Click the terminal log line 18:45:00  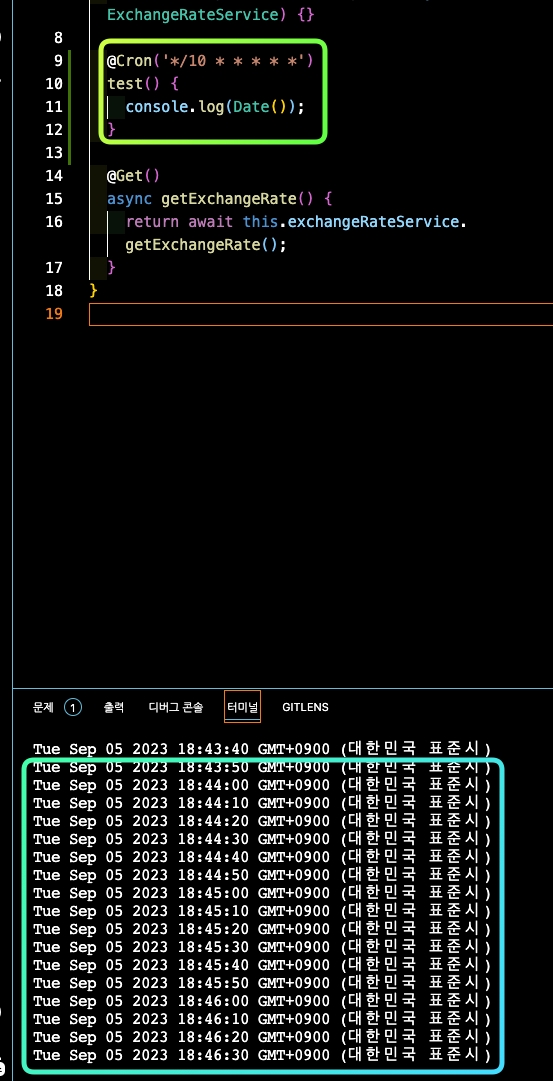(x=262, y=893)
